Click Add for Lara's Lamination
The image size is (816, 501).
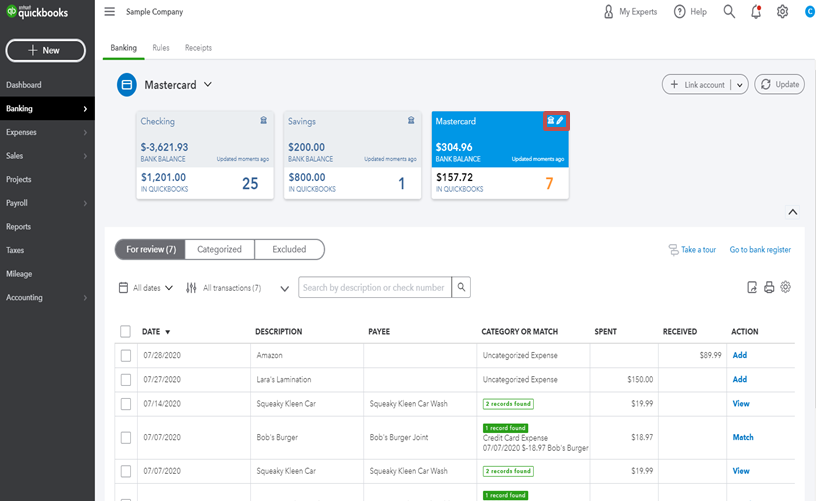pyautogui.click(x=740, y=380)
